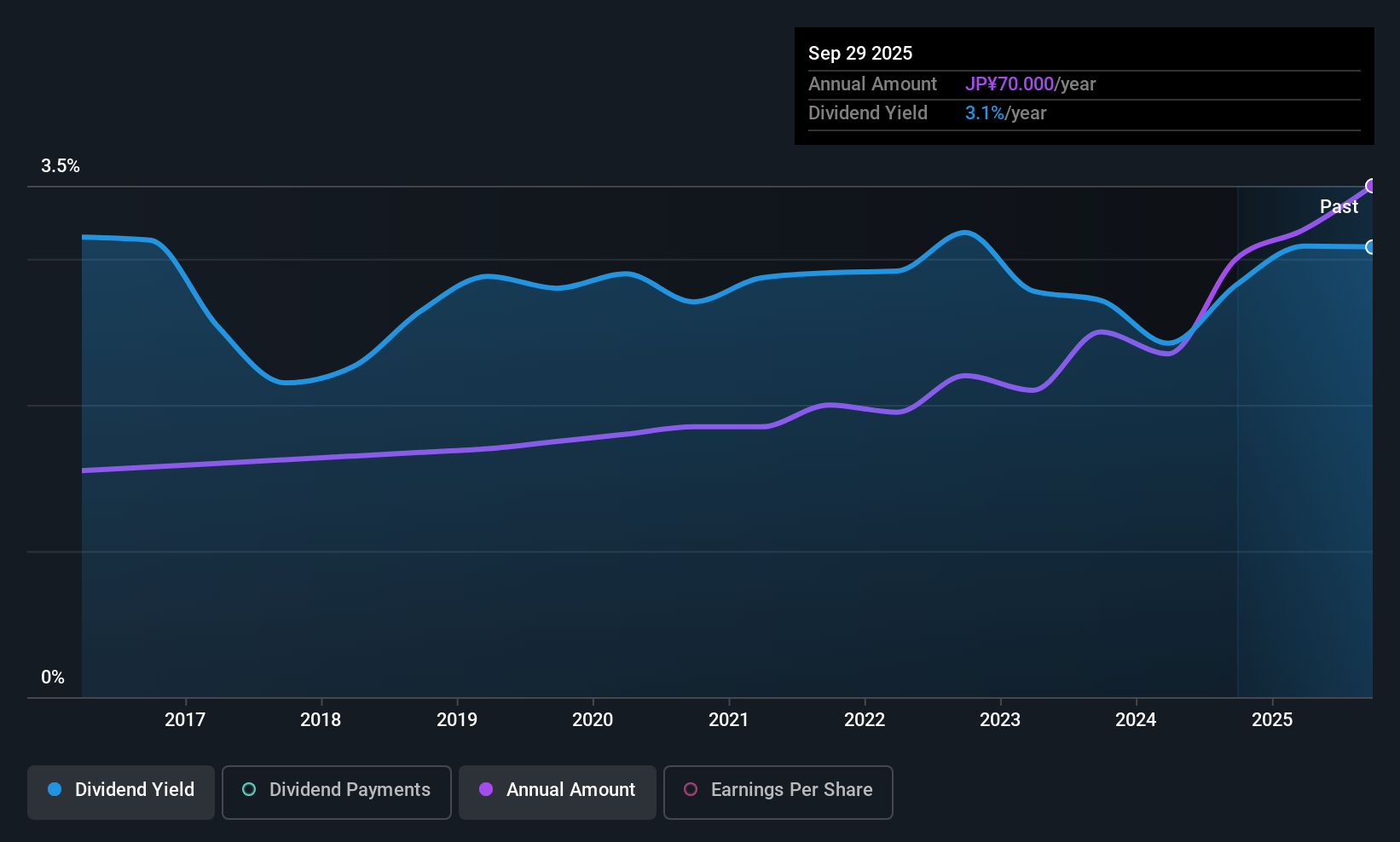Click the 2025 x-axis label
This screenshot has width=1400, height=842.
1272,720
